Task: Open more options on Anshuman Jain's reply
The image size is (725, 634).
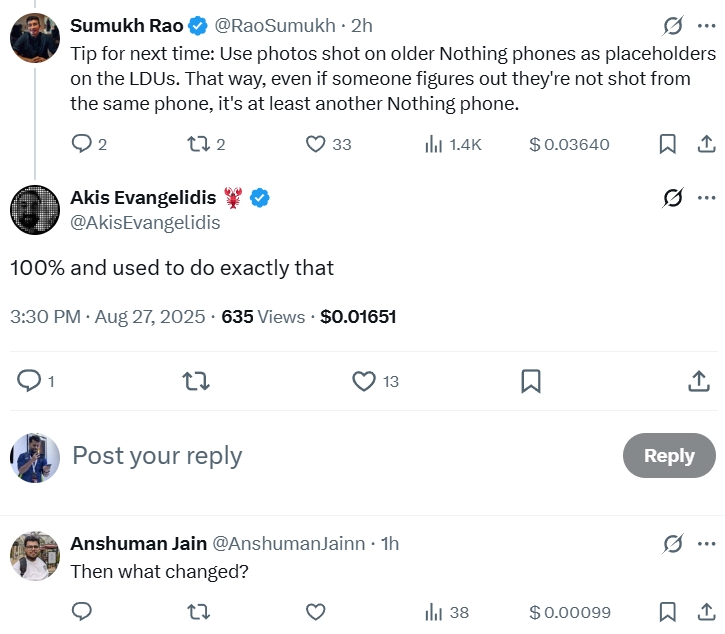Action: point(706,543)
